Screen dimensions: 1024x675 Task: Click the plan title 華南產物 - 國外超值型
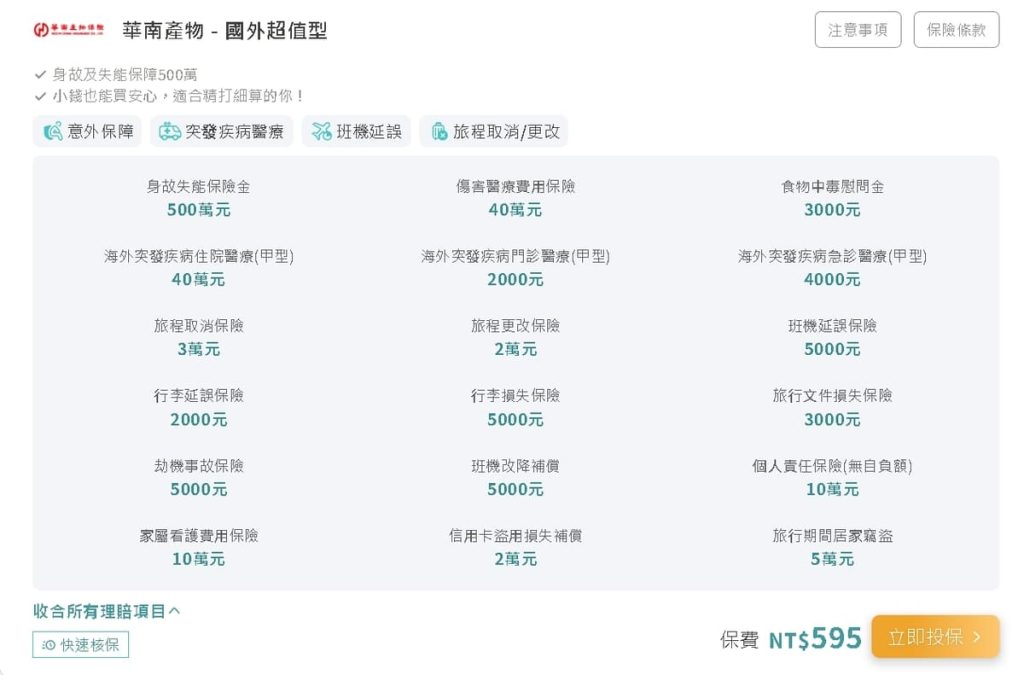pyautogui.click(x=224, y=31)
